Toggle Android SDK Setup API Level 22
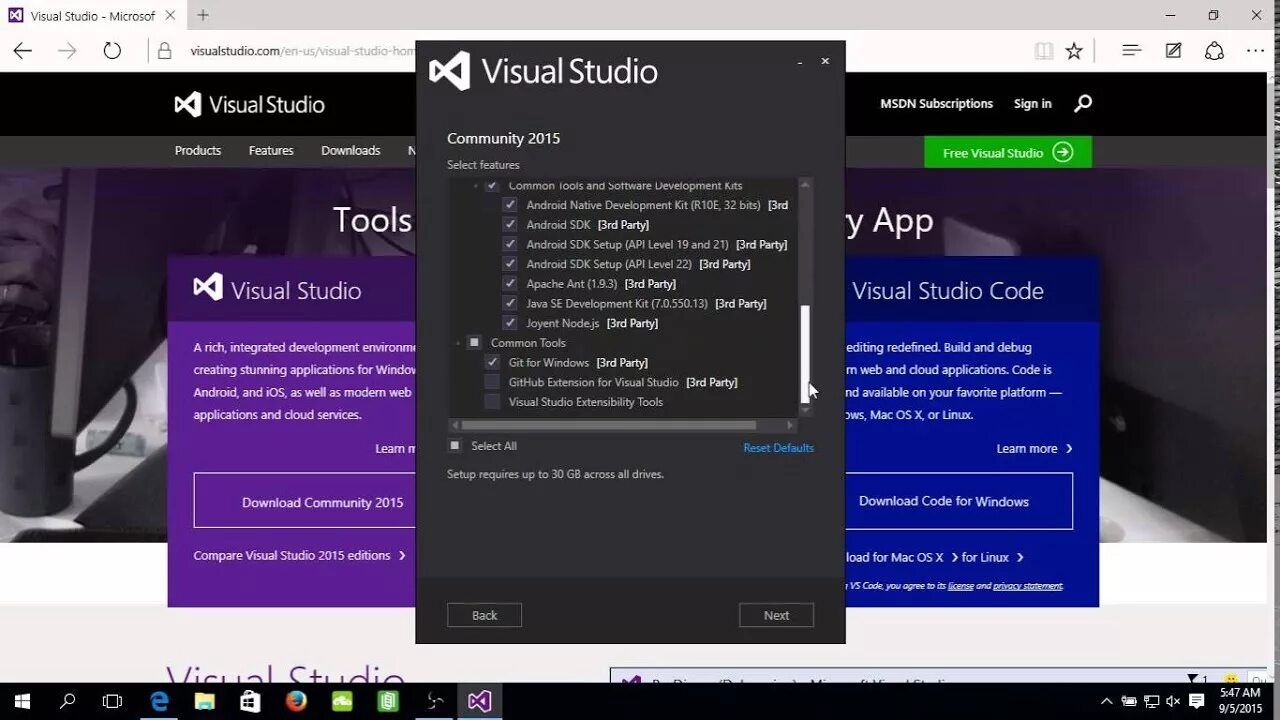 (510, 264)
